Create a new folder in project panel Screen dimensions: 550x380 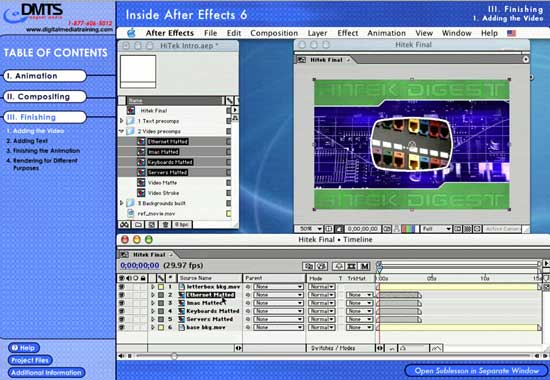coord(139,225)
